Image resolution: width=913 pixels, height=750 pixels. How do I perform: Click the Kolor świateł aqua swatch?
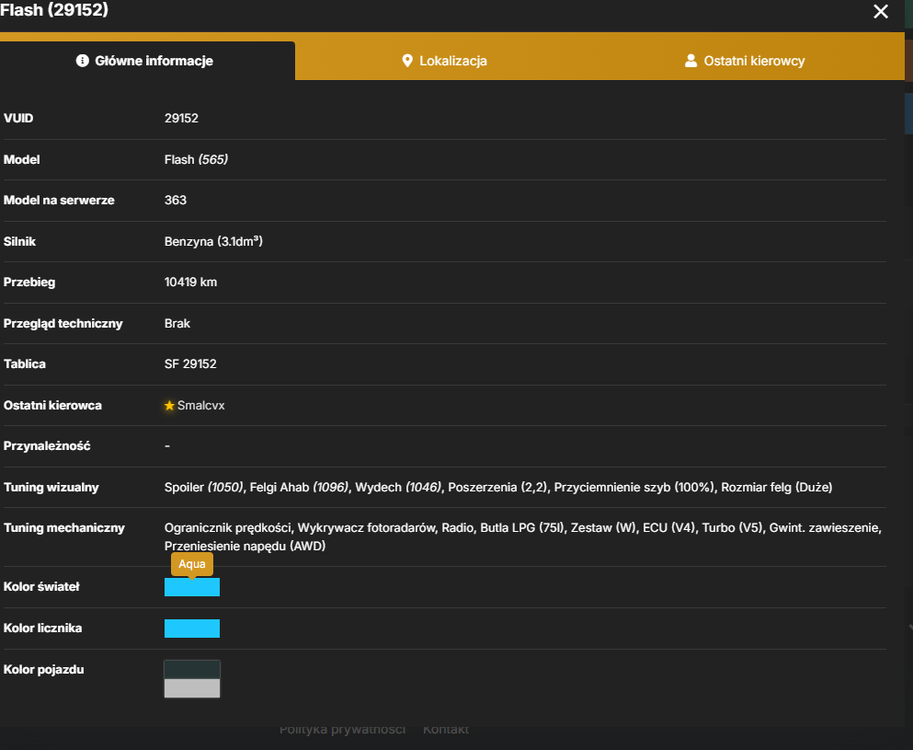click(192, 587)
